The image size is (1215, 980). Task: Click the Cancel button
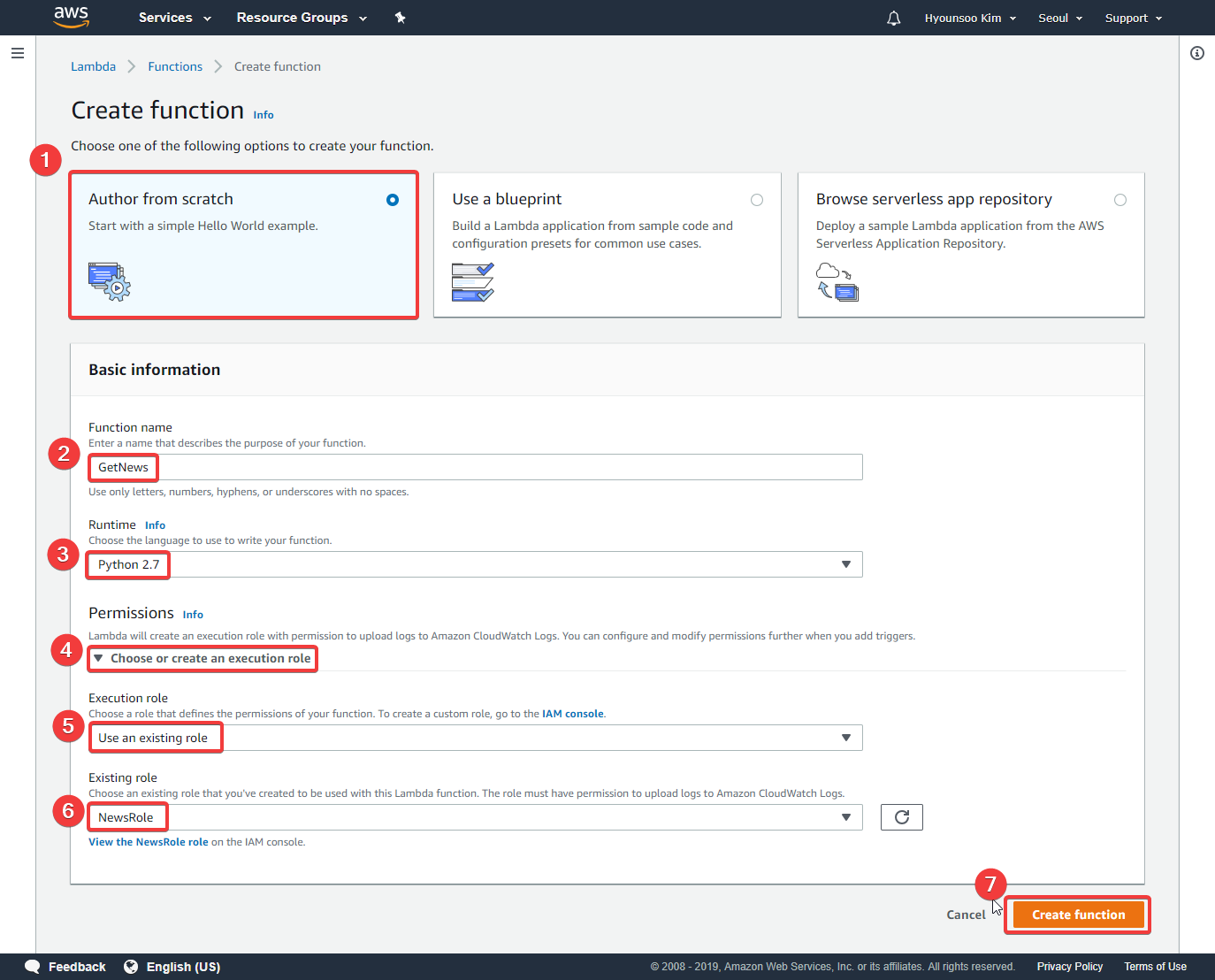[x=966, y=915]
